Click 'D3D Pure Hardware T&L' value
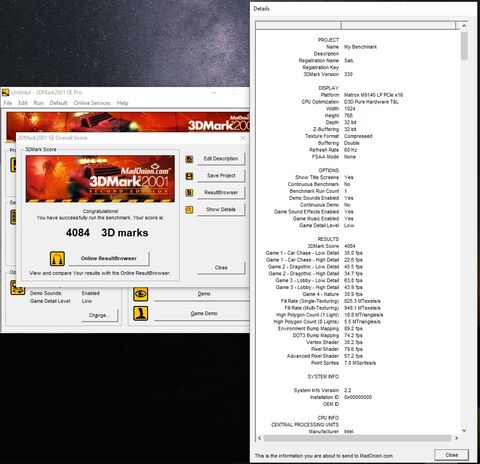Viewport: 480px width, 464px height. click(x=371, y=102)
